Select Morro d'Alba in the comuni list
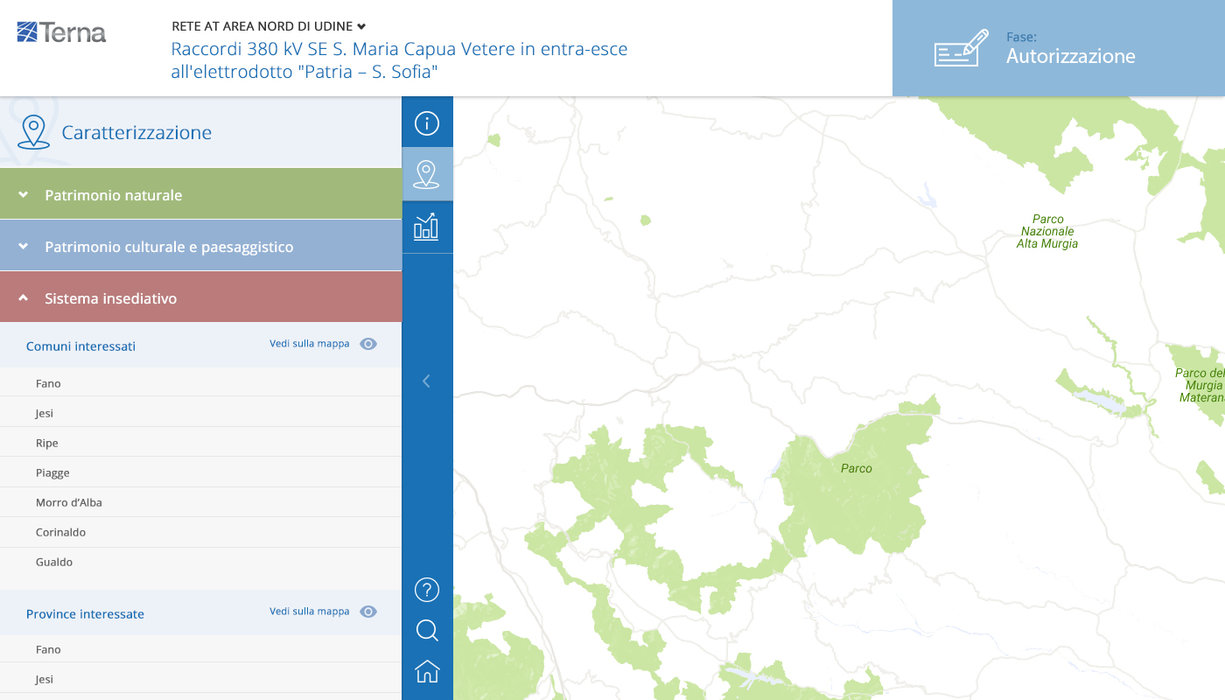This screenshot has height=700, width=1225. (69, 503)
